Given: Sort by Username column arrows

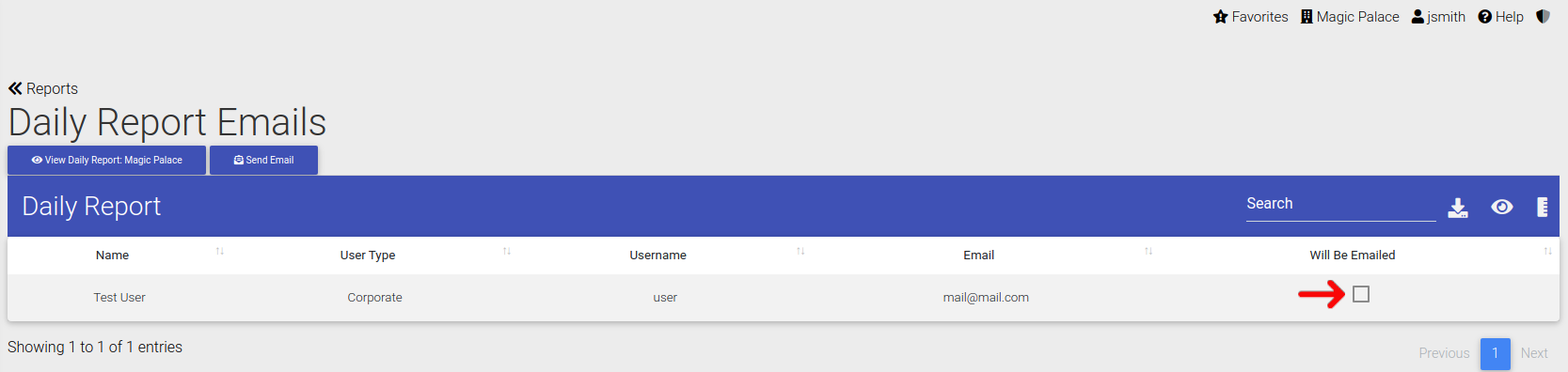Looking at the screenshot, I should (x=800, y=251).
